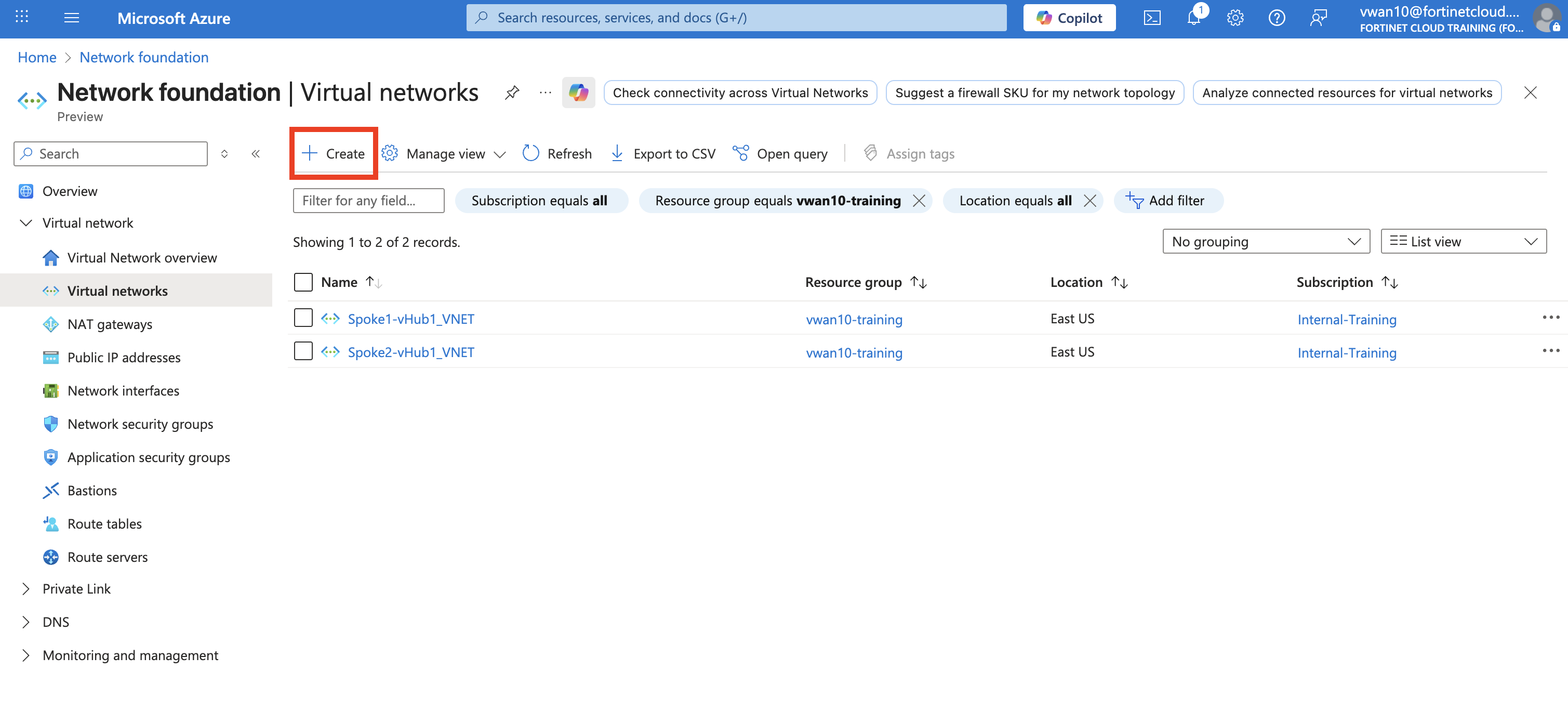This screenshot has width=1568, height=710.
Task: Check the Spoke1-vHub1_VNET row checkbox
Action: [x=303, y=318]
